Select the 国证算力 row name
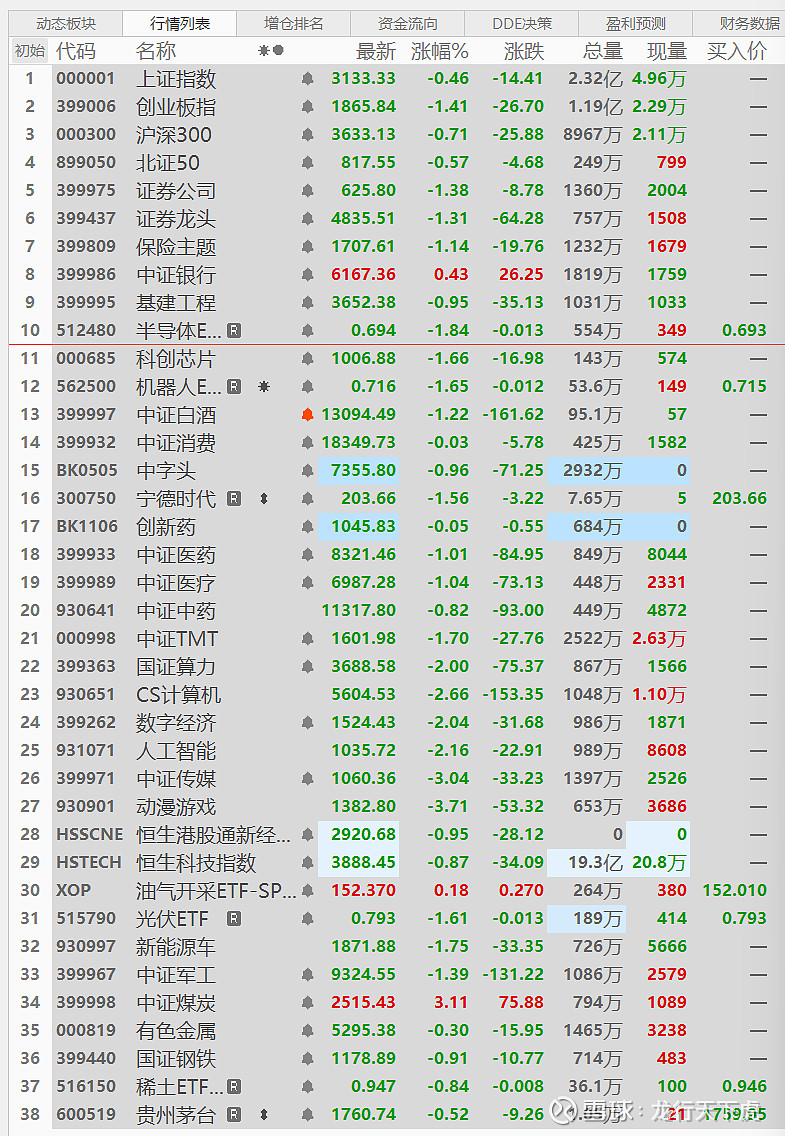 tap(176, 667)
